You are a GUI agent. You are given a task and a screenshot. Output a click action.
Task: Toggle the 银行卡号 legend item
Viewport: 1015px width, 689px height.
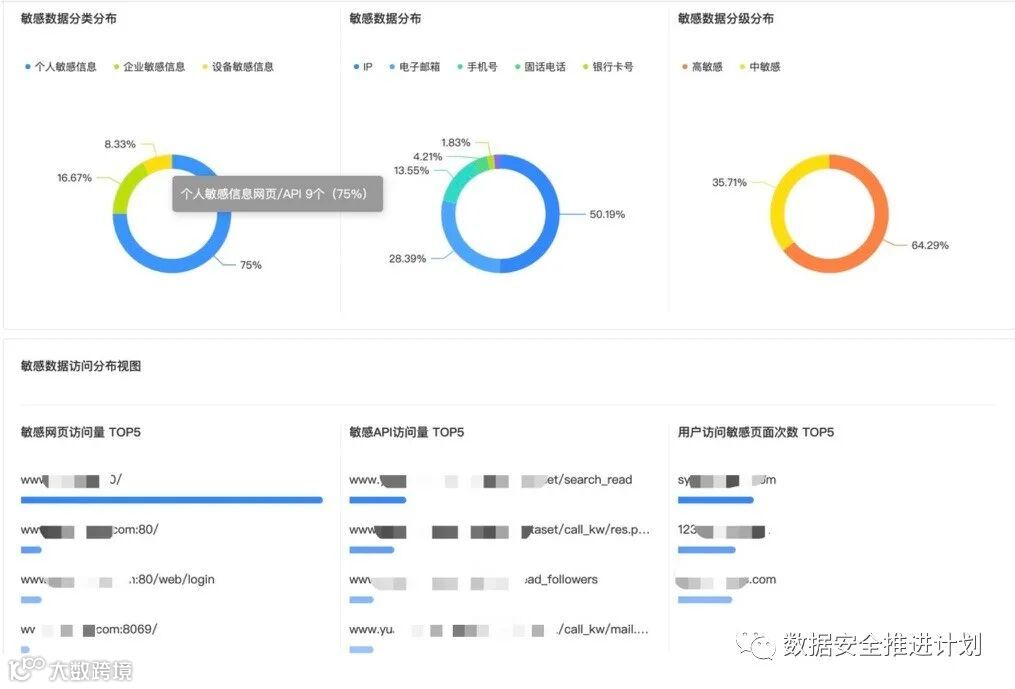(608, 67)
